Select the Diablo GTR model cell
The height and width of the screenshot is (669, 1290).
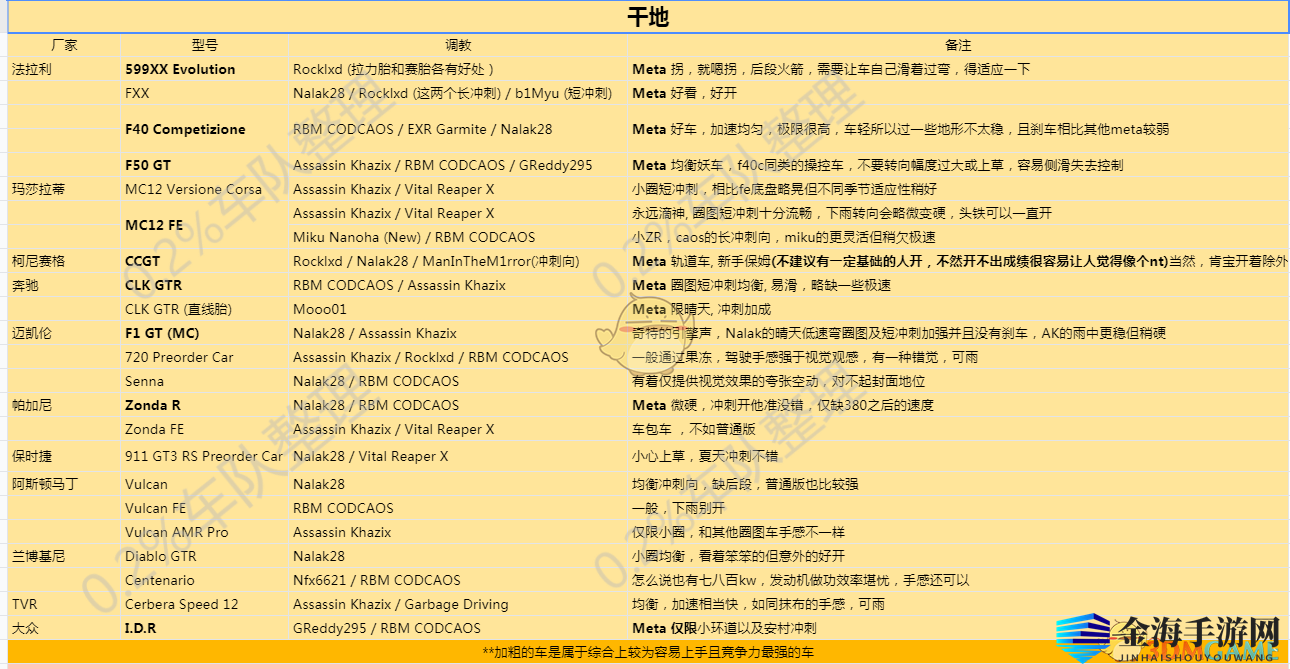tap(205, 556)
